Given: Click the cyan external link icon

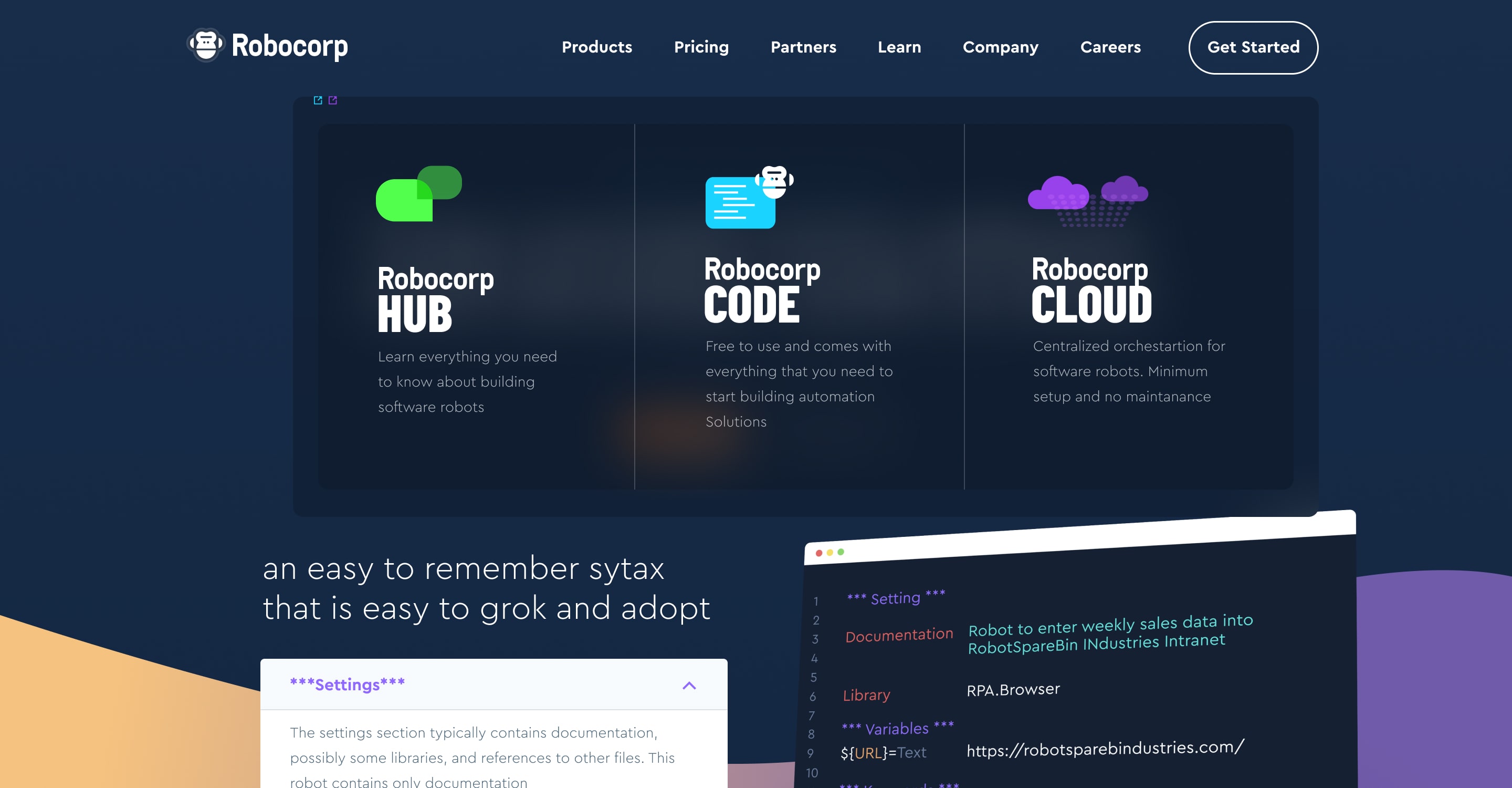Looking at the screenshot, I should click(318, 100).
